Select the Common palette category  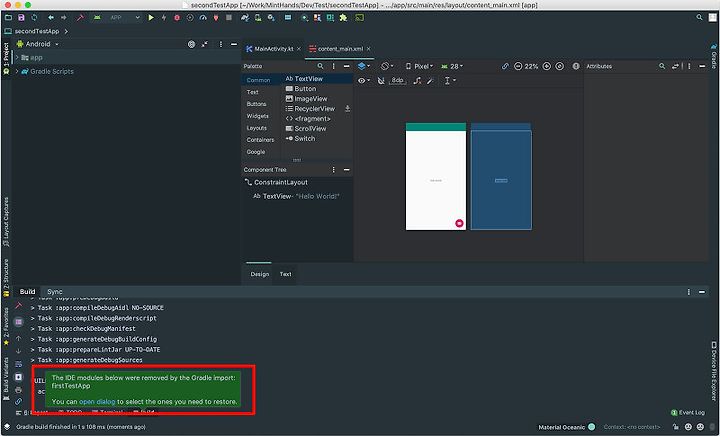258,80
